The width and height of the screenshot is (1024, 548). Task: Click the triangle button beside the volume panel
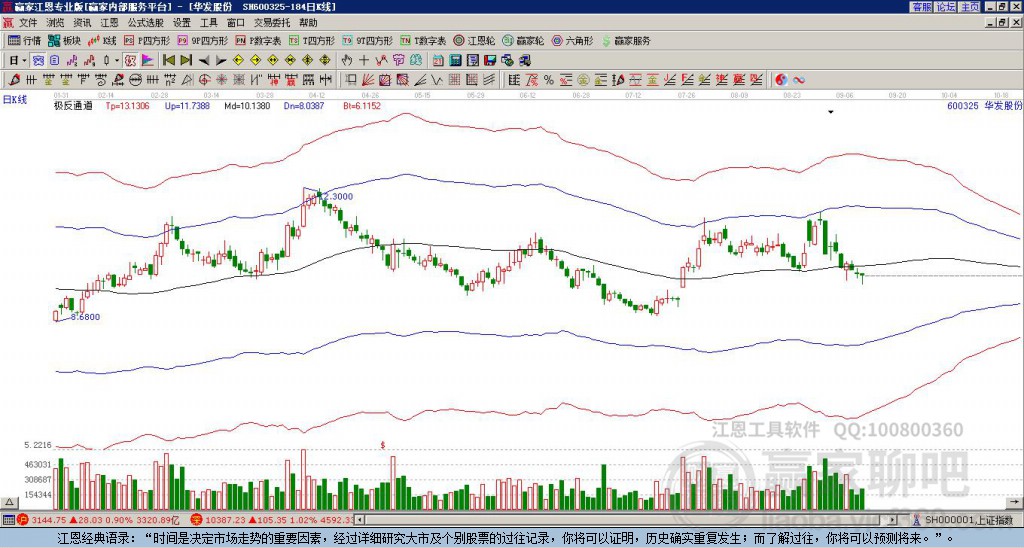pos(9,502)
